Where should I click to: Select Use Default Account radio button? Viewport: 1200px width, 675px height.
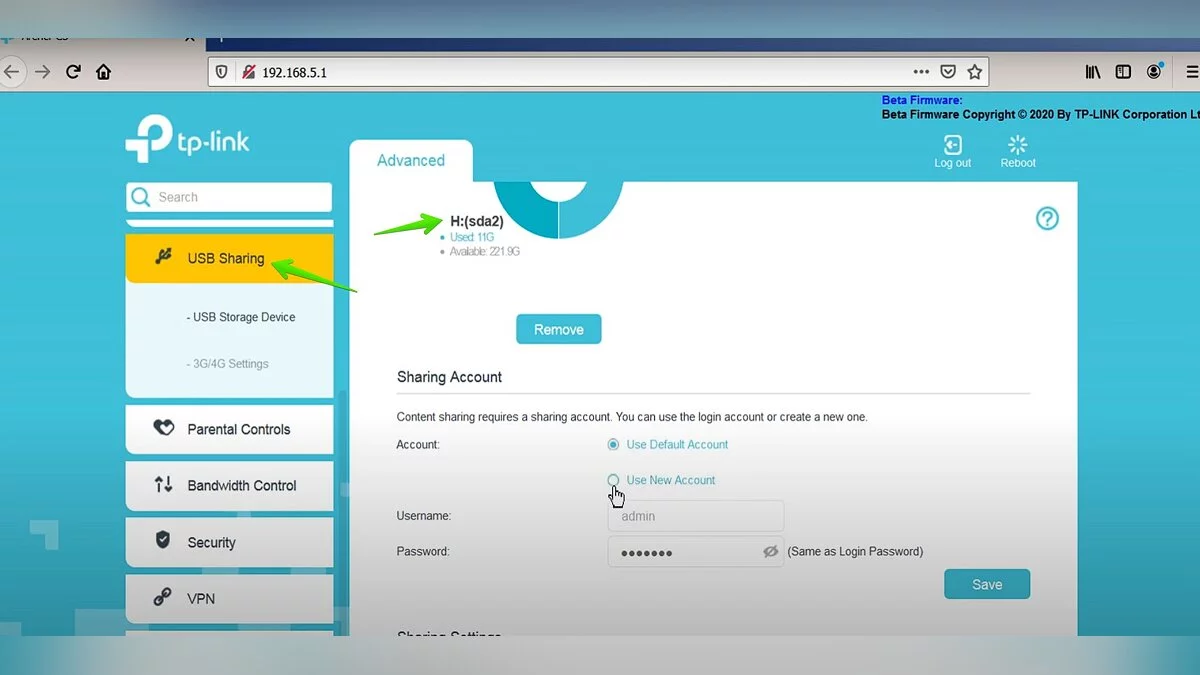[614, 444]
